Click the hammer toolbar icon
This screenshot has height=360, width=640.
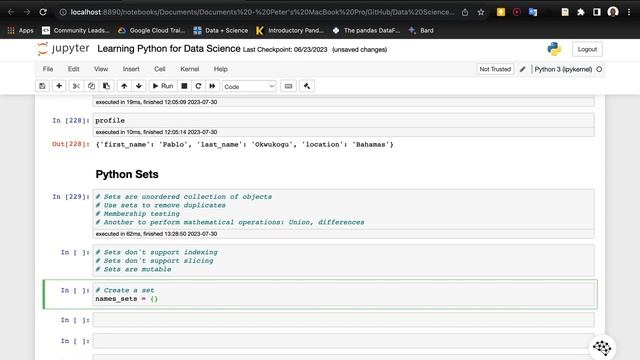(x=307, y=86)
